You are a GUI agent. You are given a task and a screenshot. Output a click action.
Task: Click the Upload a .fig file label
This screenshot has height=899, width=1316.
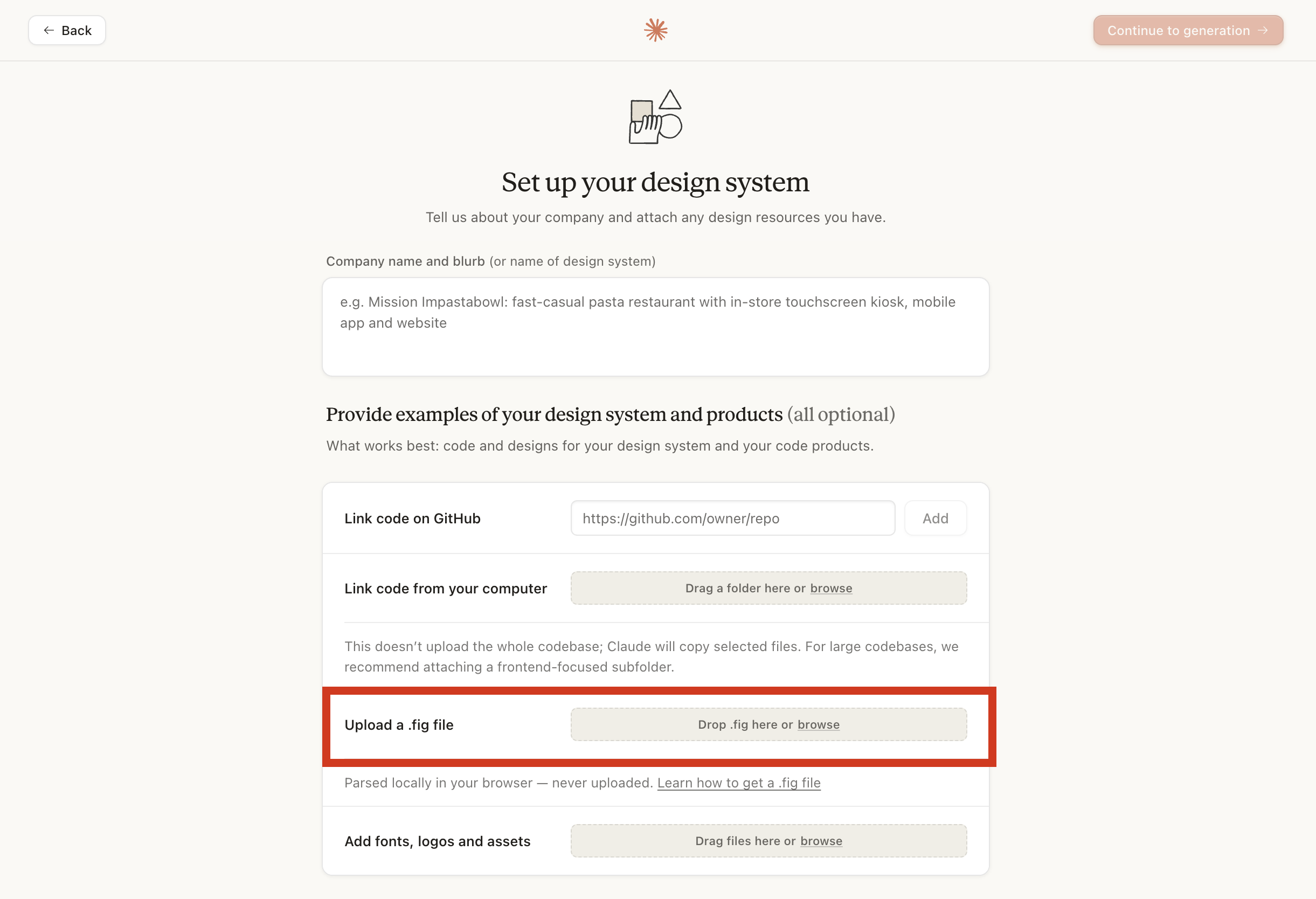coord(399,725)
